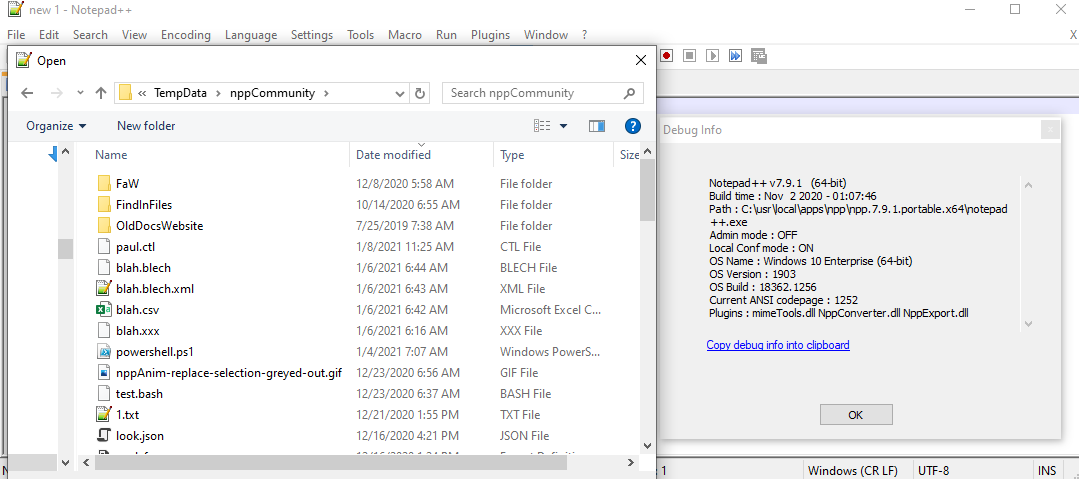Change view layout icon
Image resolution: width=1079 pixels, height=479 pixels.
click(542, 126)
